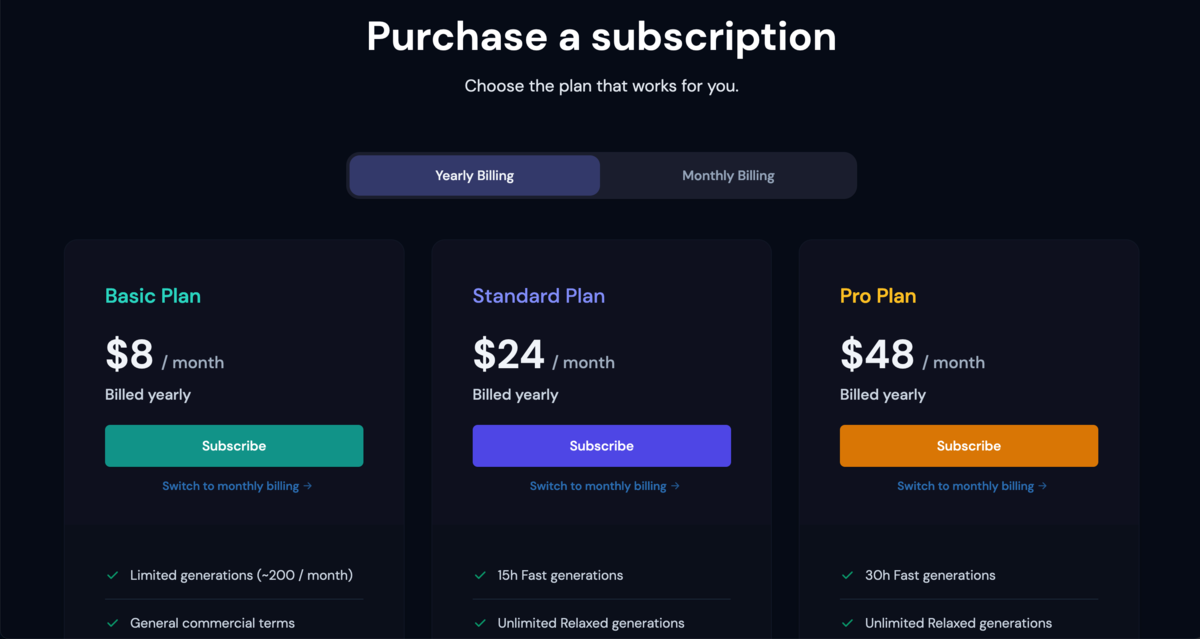
Task: Click the Standard Plan heading
Action: click(539, 296)
